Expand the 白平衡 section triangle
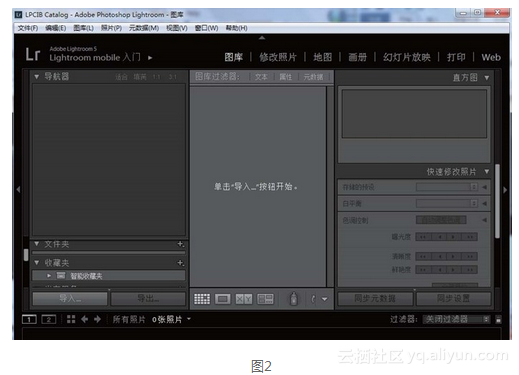 [x=484, y=203]
